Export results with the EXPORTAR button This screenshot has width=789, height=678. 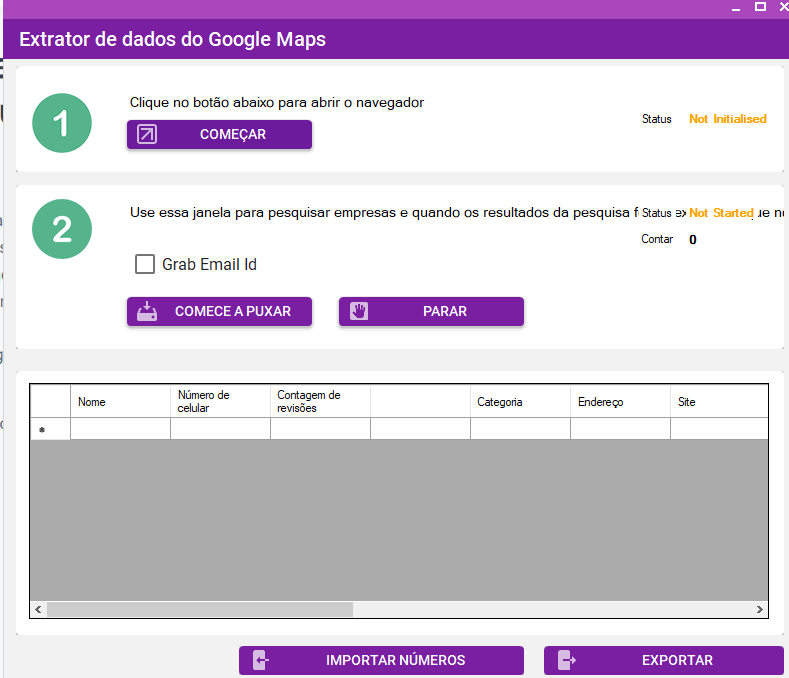[x=664, y=660]
